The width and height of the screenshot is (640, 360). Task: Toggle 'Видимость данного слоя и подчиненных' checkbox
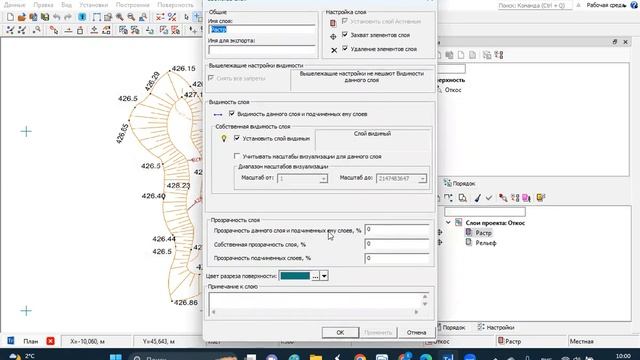(x=232, y=113)
